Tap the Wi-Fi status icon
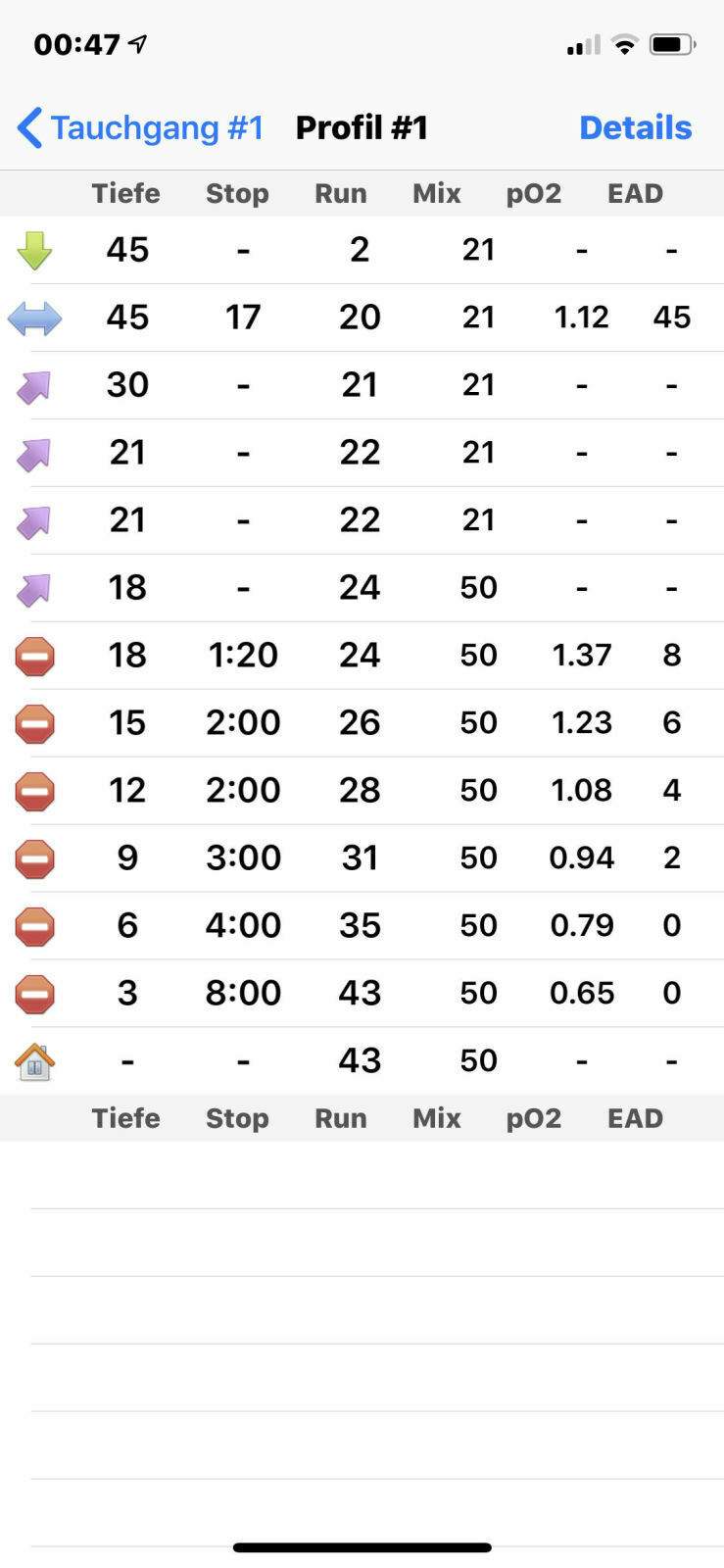Viewport: 724px width, 1568px height. tap(623, 44)
